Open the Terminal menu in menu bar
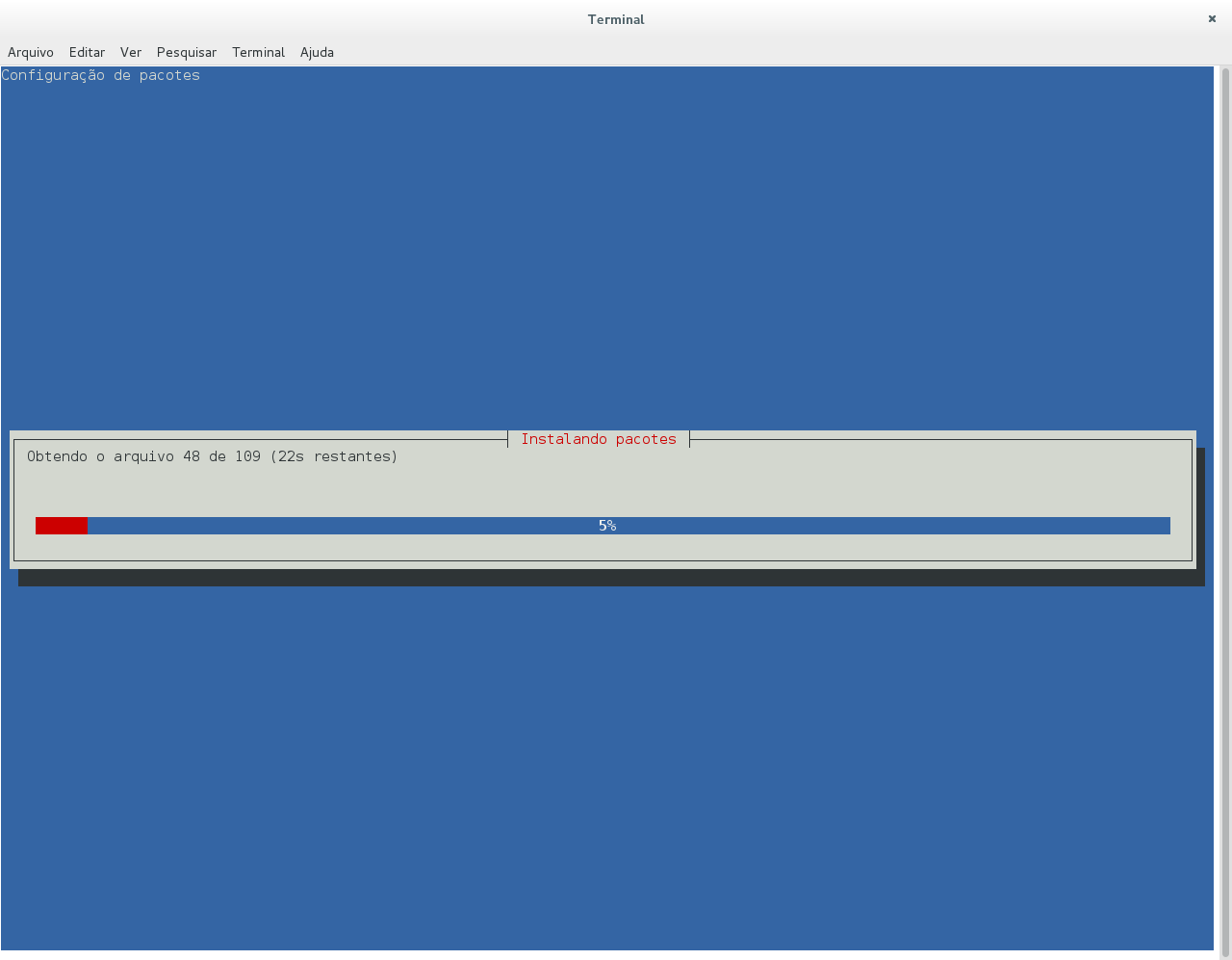 click(258, 52)
